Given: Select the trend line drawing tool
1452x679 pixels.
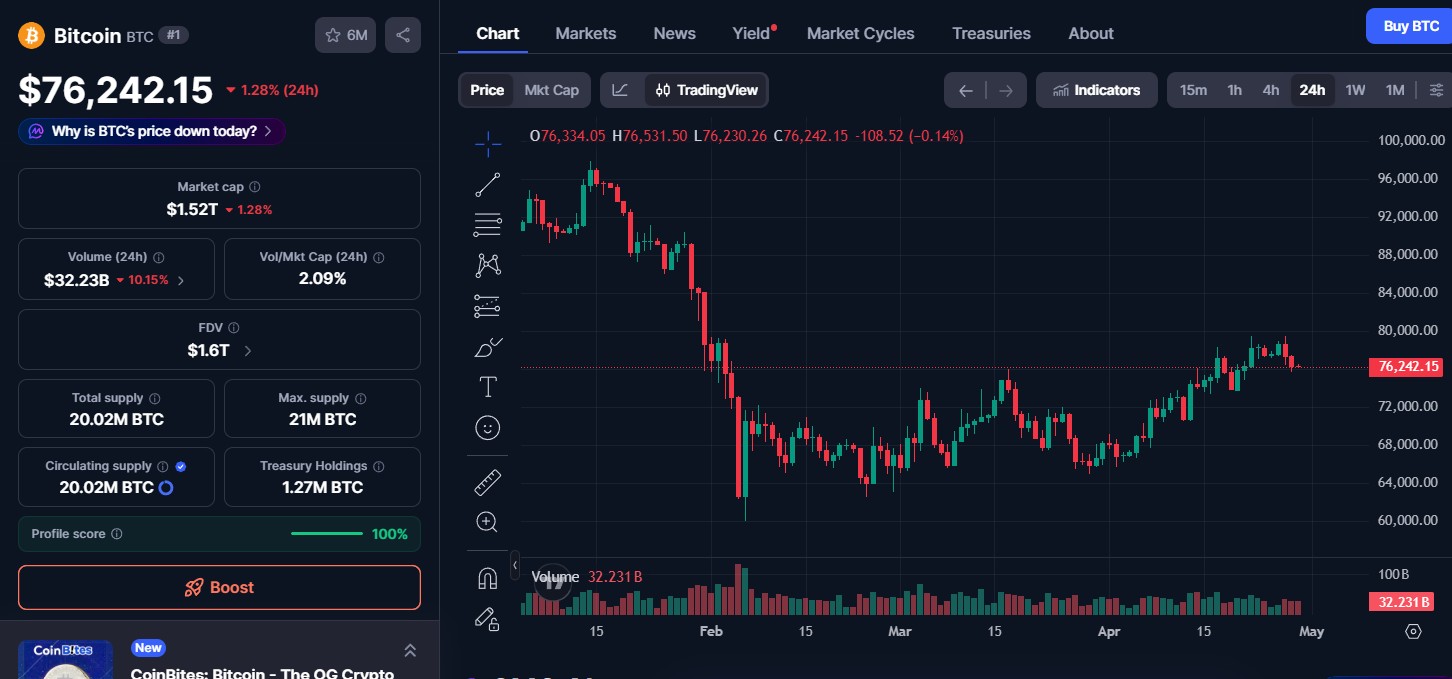Looking at the screenshot, I should tap(487, 183).
